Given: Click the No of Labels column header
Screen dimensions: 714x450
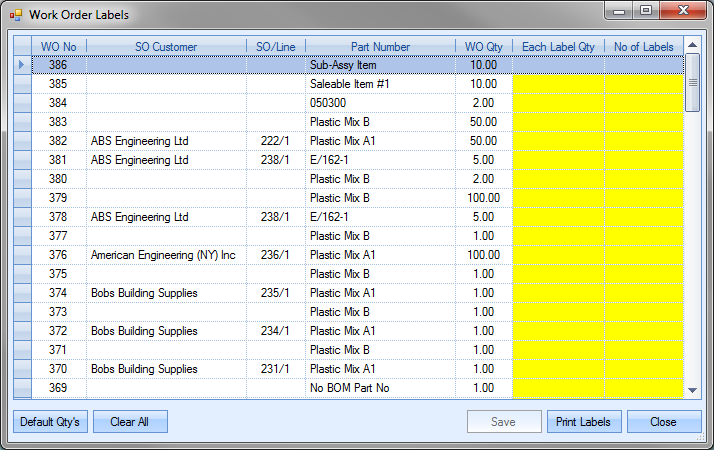Looking at the screenshot, I should coord(644,46).
